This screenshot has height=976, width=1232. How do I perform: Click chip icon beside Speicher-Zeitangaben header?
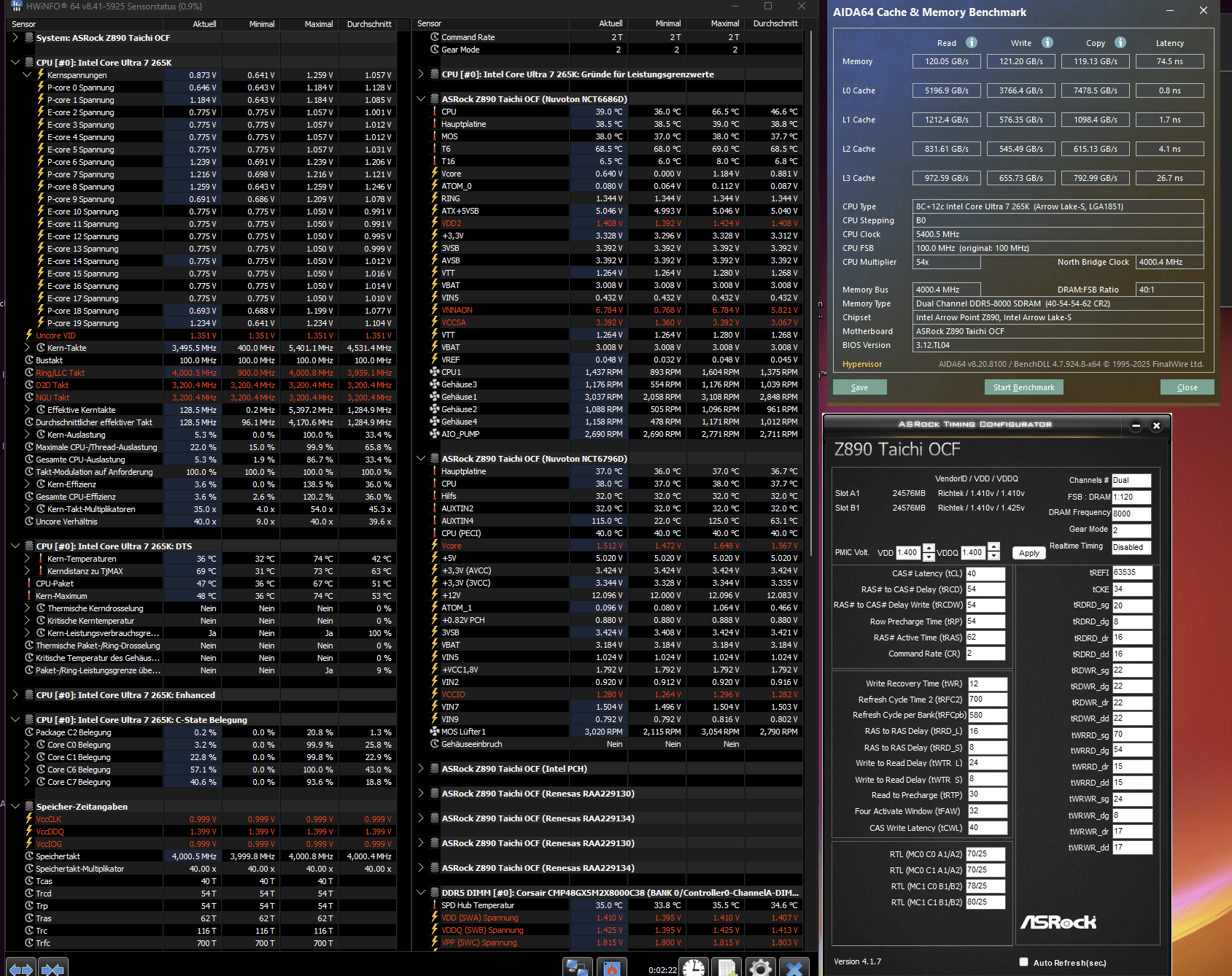coord(29,807)
